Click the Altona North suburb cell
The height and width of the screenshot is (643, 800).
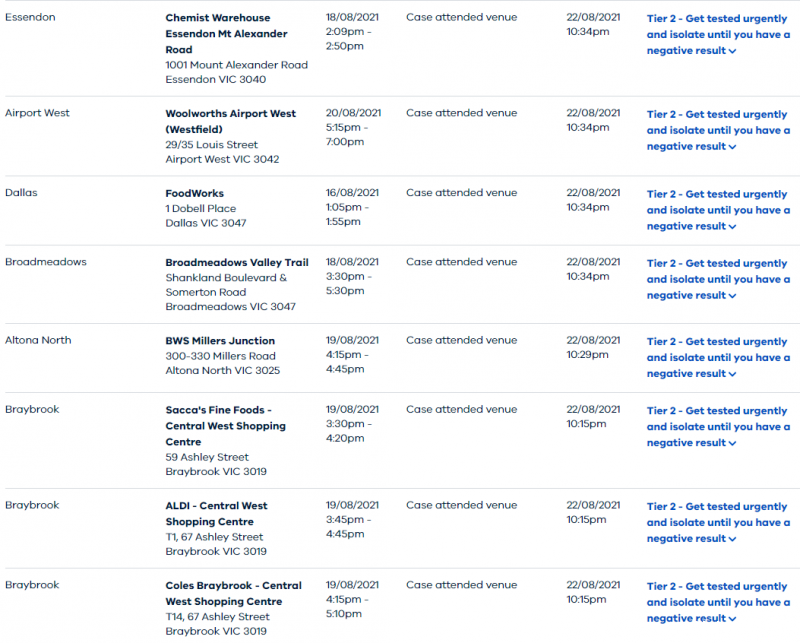tap(38, 340)
